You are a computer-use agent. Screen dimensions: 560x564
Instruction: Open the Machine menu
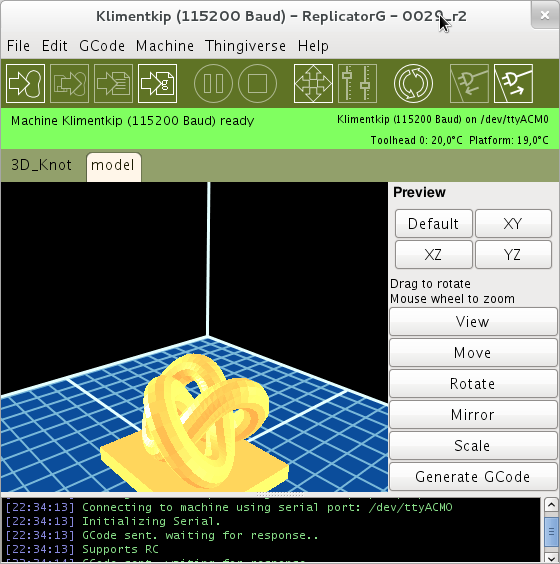[165, 46]
